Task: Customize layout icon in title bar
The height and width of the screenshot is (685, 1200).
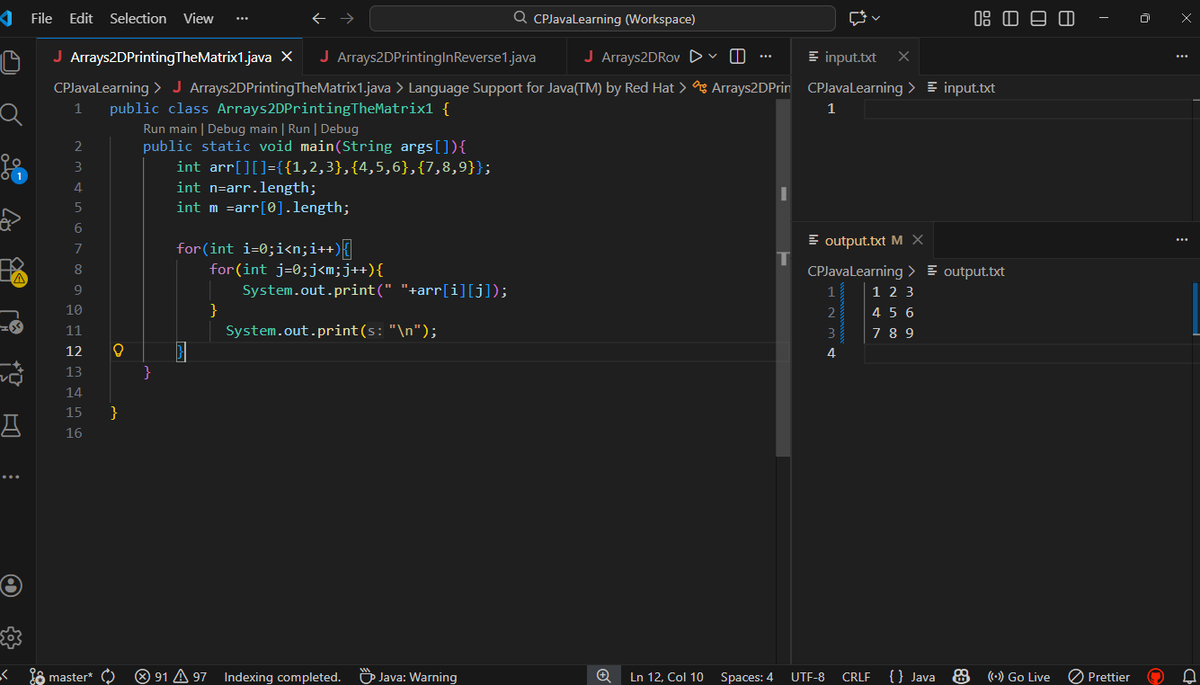Action: (x=981, y=18)
